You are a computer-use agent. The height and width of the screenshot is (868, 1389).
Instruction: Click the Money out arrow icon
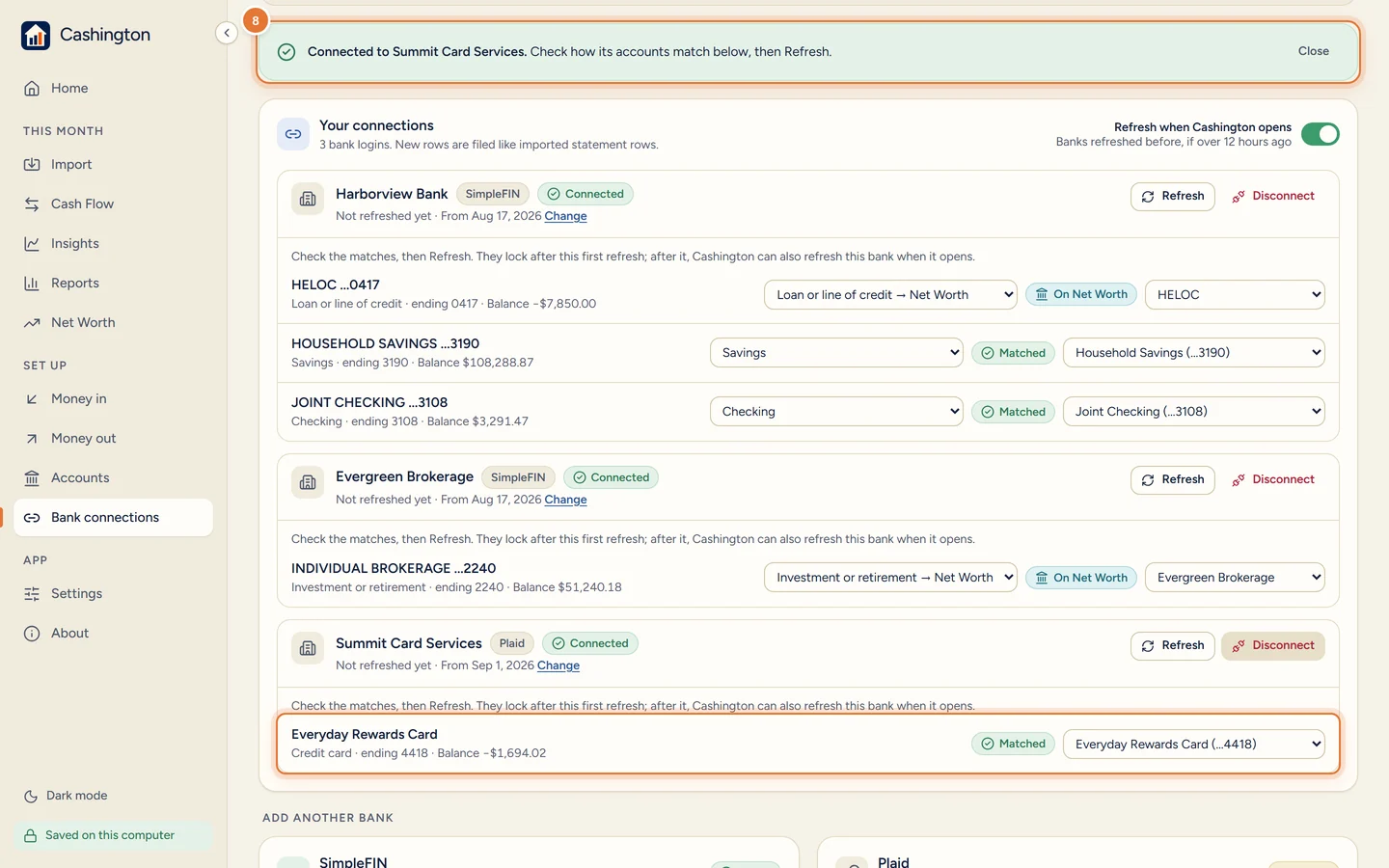(32, 438)
